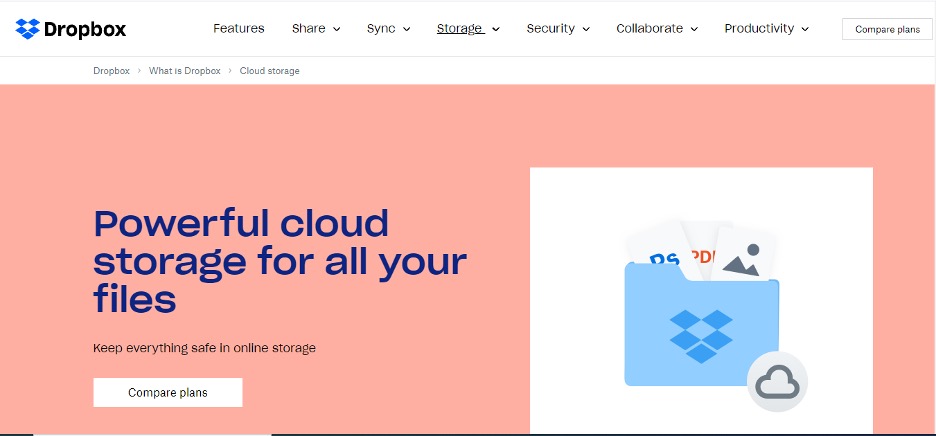
Task: Click the image file icon in the folder
Action: 745,255
